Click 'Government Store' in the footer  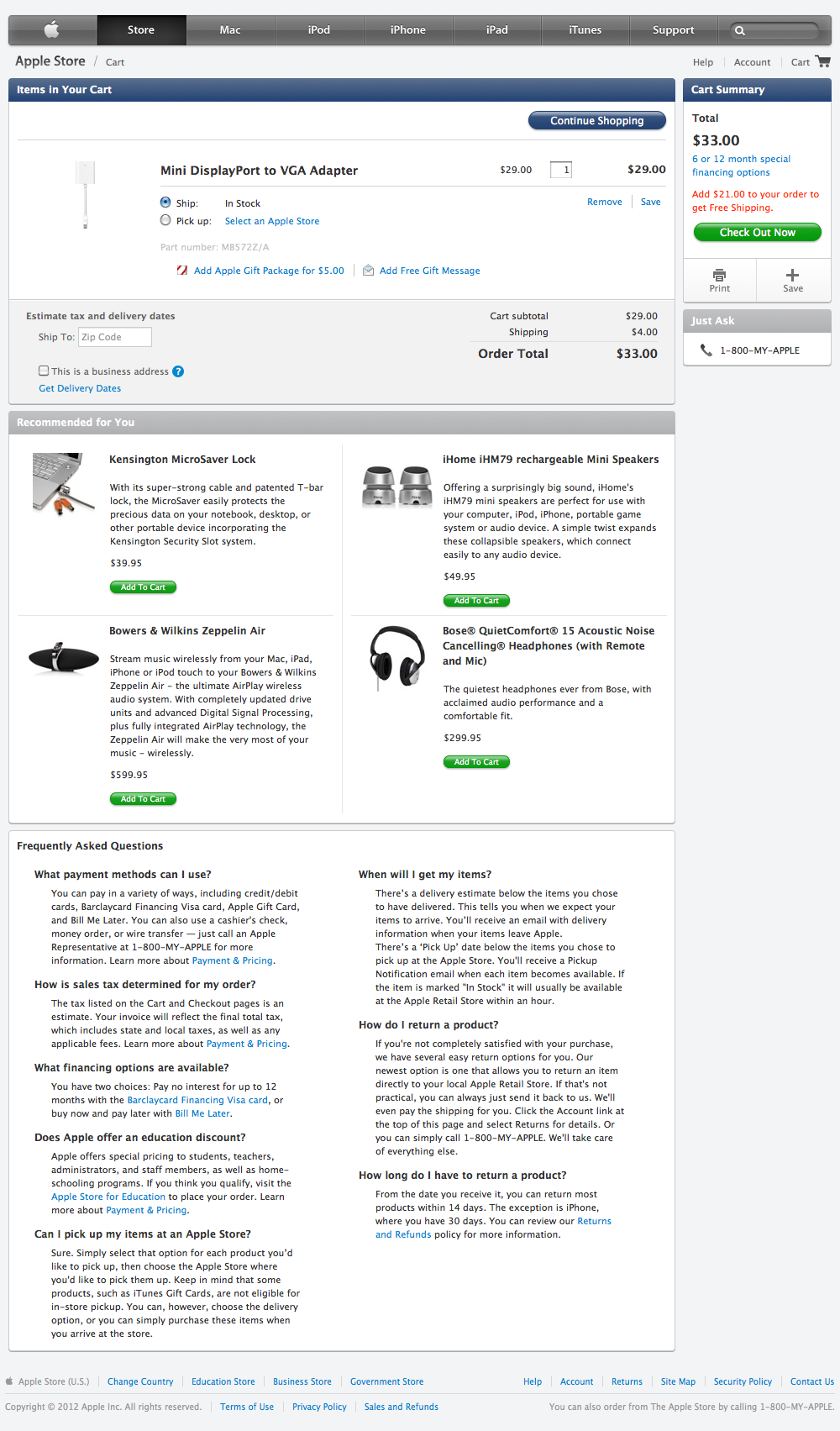[x=386, y=1381]
